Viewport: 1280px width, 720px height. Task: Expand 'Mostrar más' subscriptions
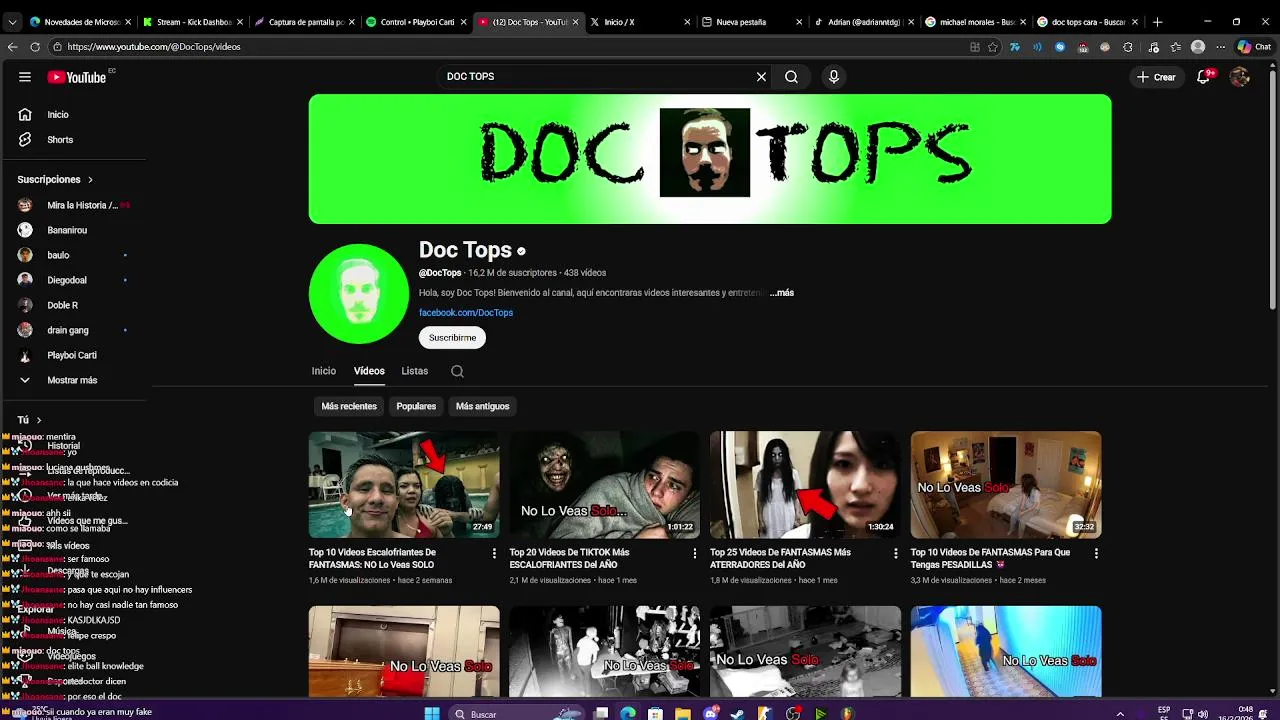[x=72, y=380]
